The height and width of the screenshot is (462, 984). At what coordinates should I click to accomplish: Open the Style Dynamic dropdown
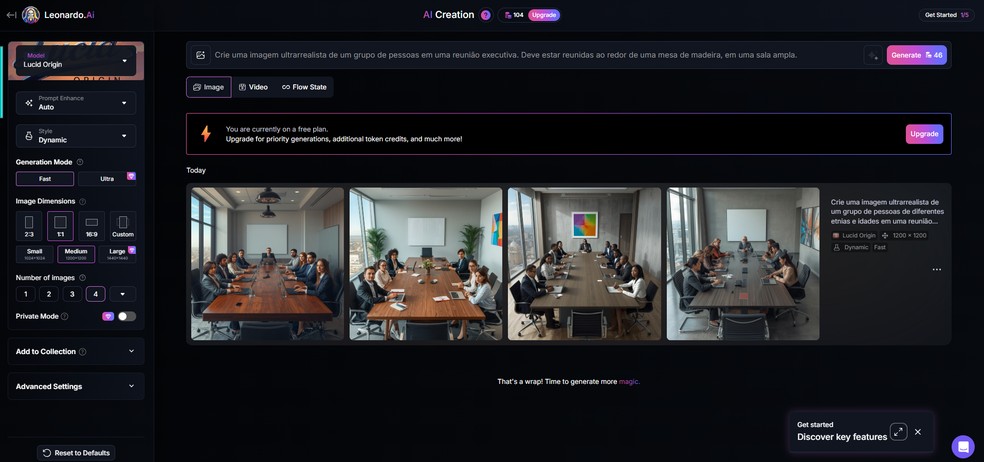click(x=76, y=136)
